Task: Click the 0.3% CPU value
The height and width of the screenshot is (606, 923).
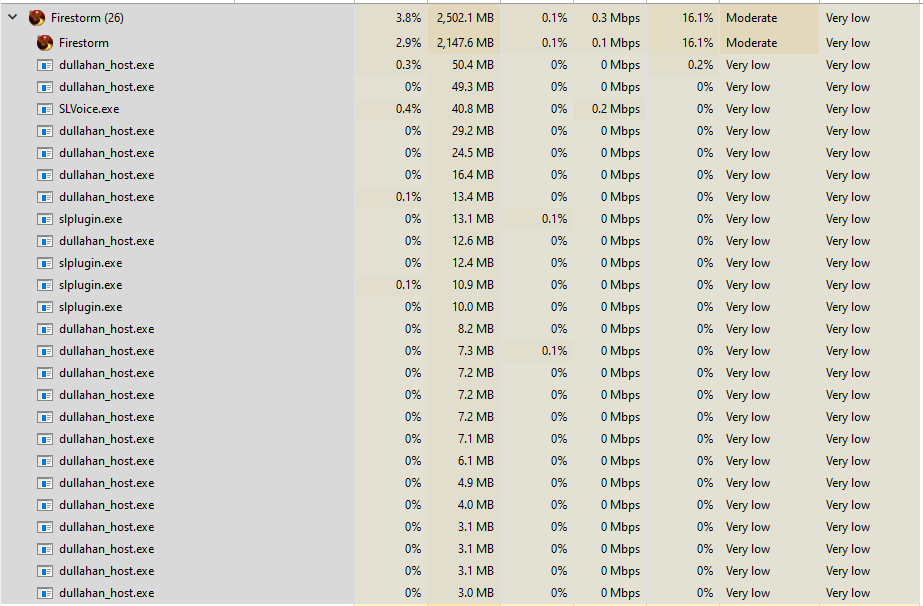Action: 409,65
